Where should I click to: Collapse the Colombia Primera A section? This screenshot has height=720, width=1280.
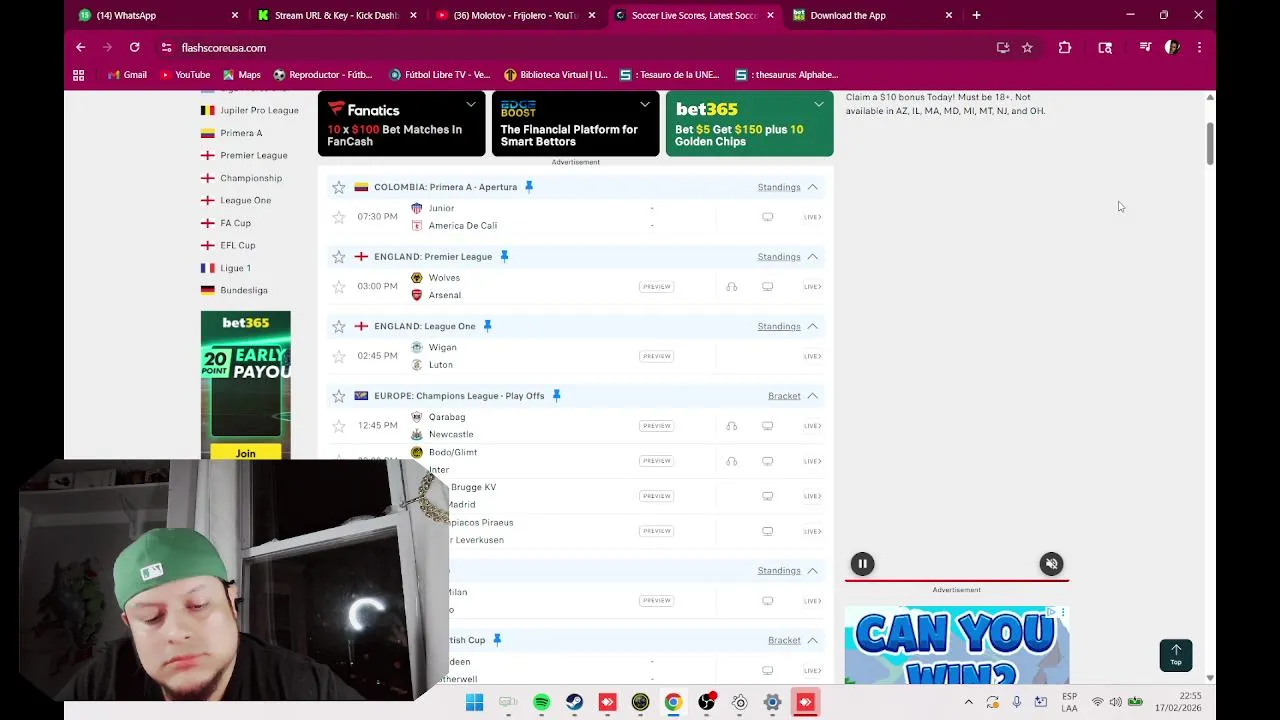(813, 187)
